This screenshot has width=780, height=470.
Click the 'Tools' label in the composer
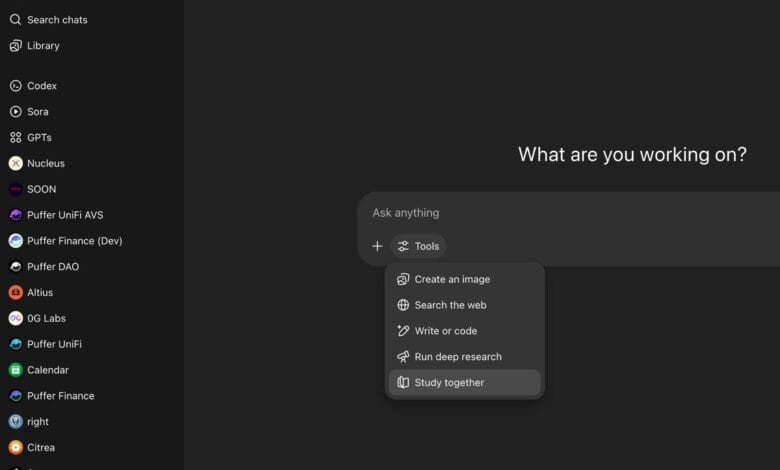point(427,246)
